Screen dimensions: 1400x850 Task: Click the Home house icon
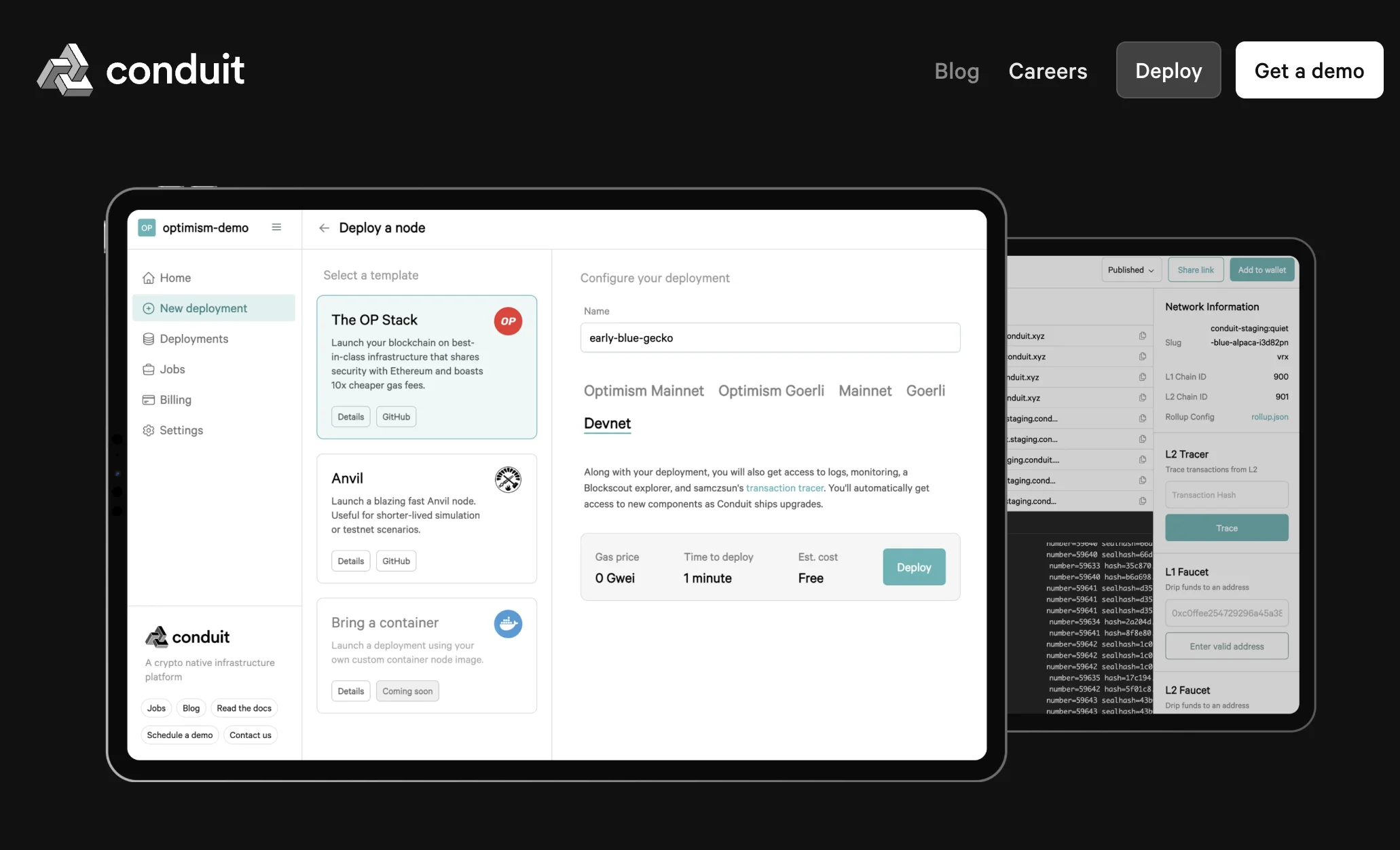[x=149, y=278]
